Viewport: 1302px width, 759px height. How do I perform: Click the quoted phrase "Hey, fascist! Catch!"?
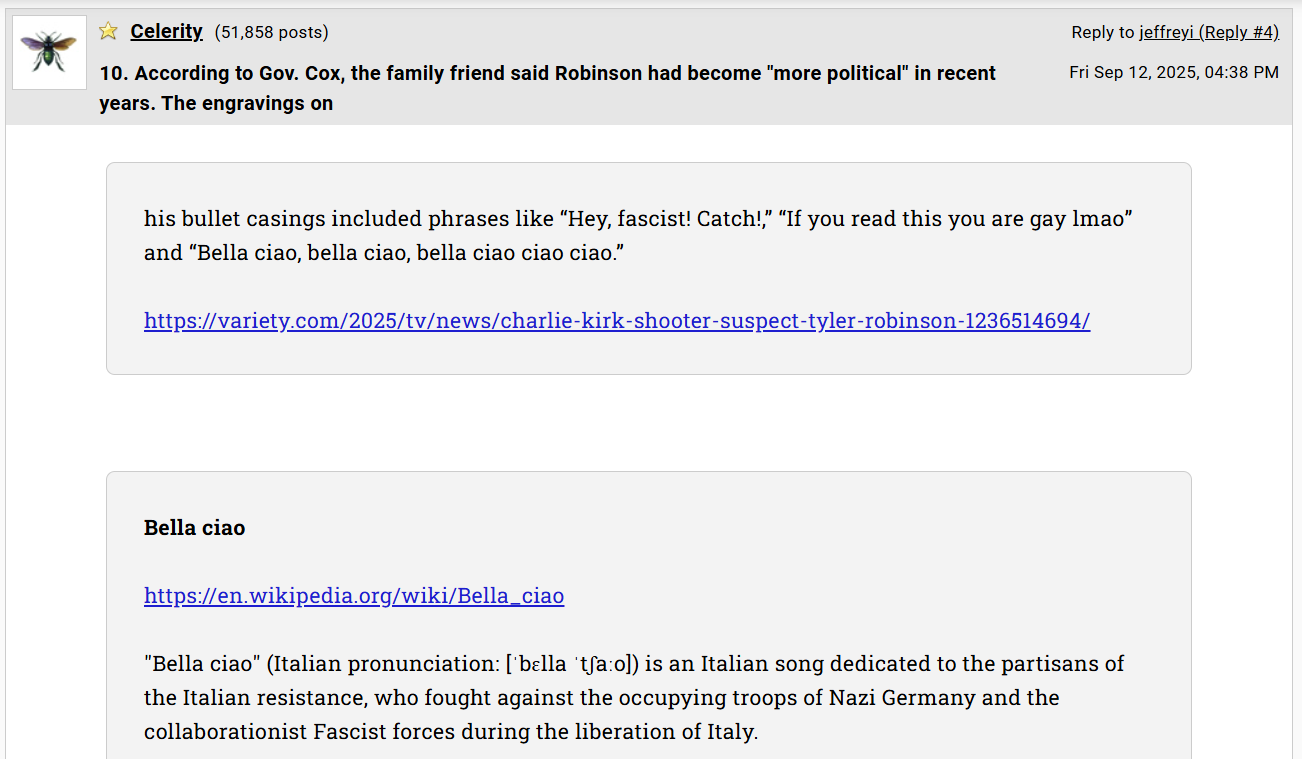[x=663, y=218]
